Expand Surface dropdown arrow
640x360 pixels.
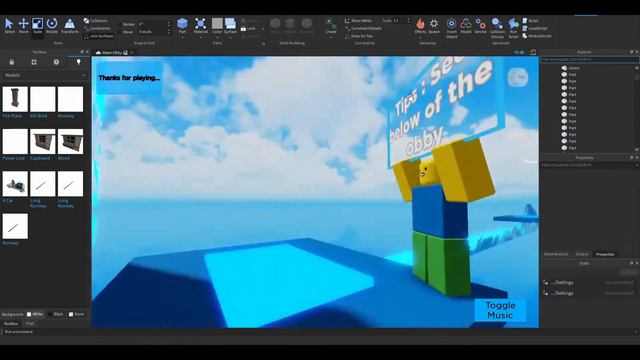230,37
